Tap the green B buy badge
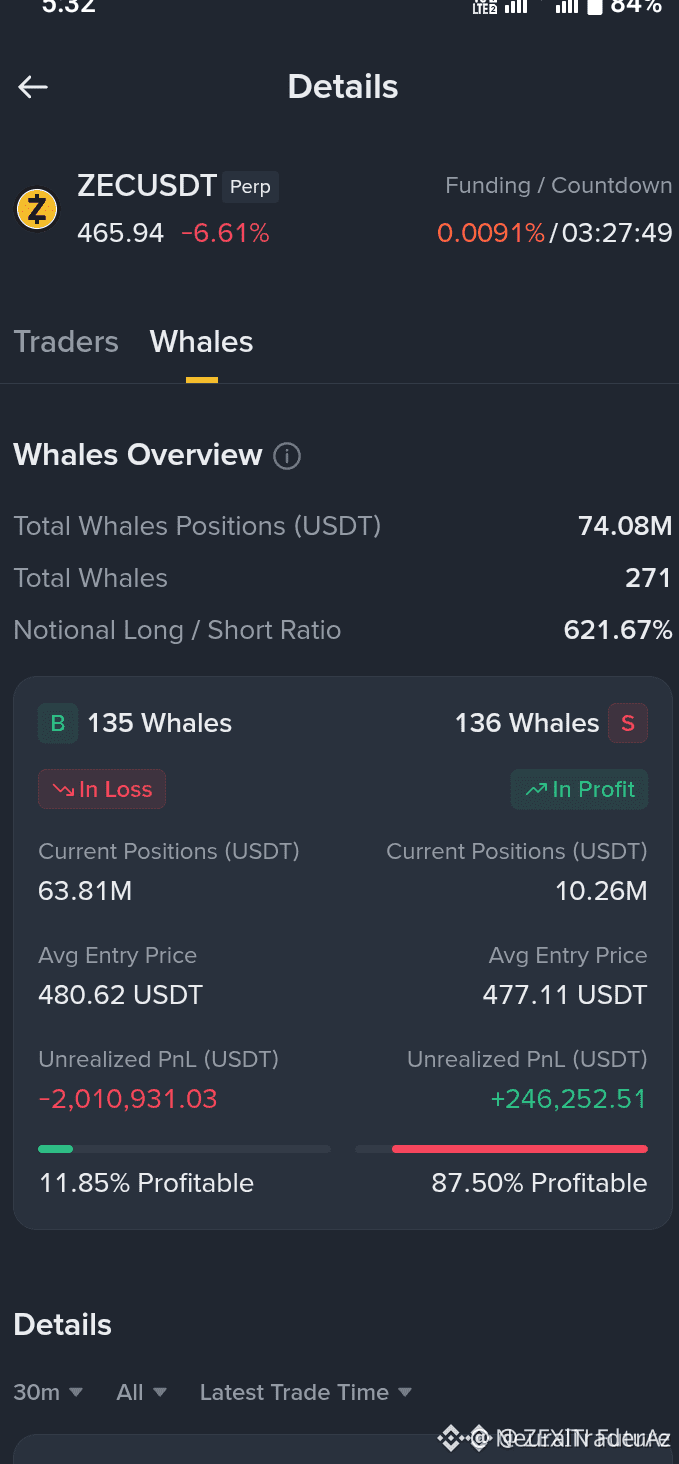This screenshot has width=679, height=1464. 58,723
